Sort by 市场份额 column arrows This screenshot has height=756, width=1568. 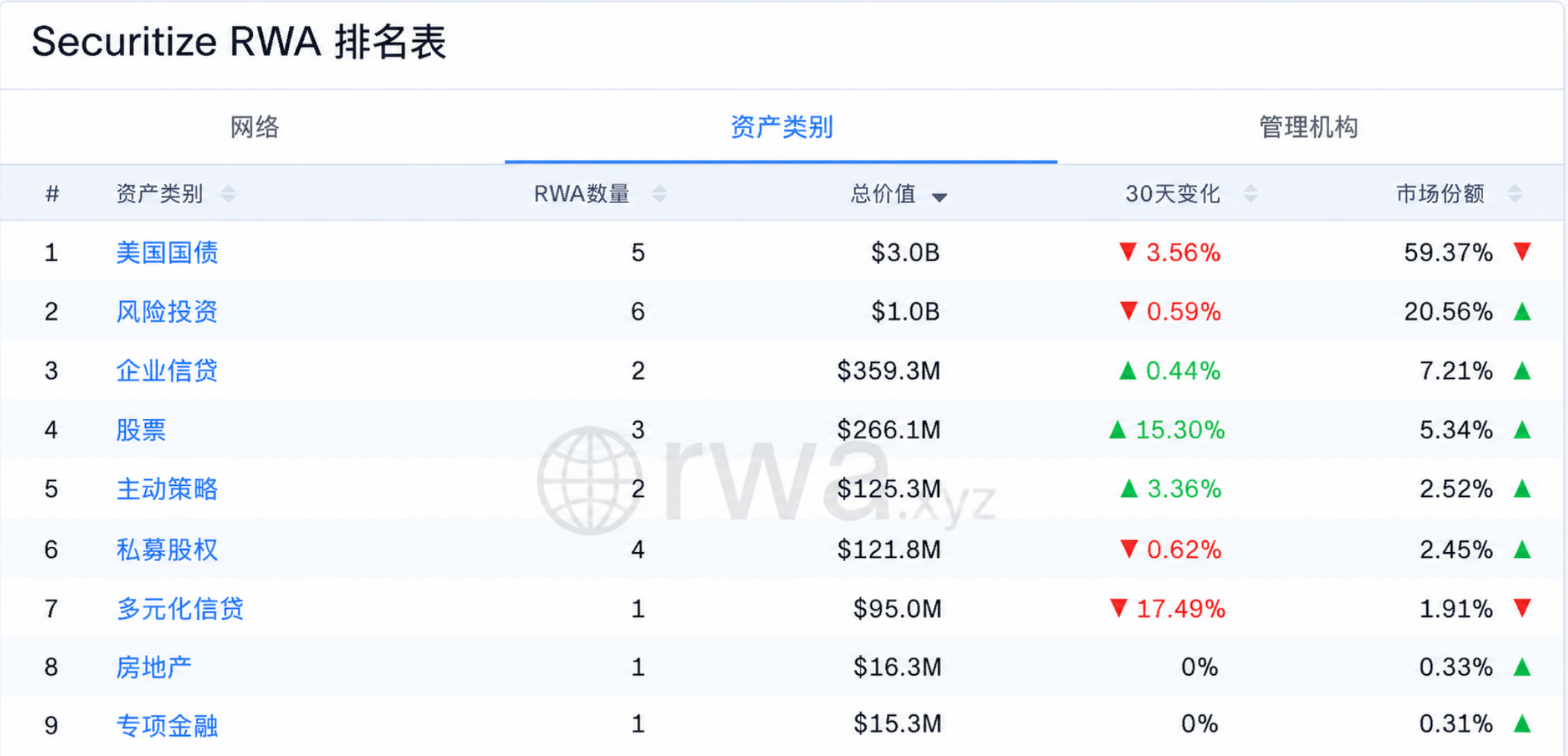[x=1514, y=194]
